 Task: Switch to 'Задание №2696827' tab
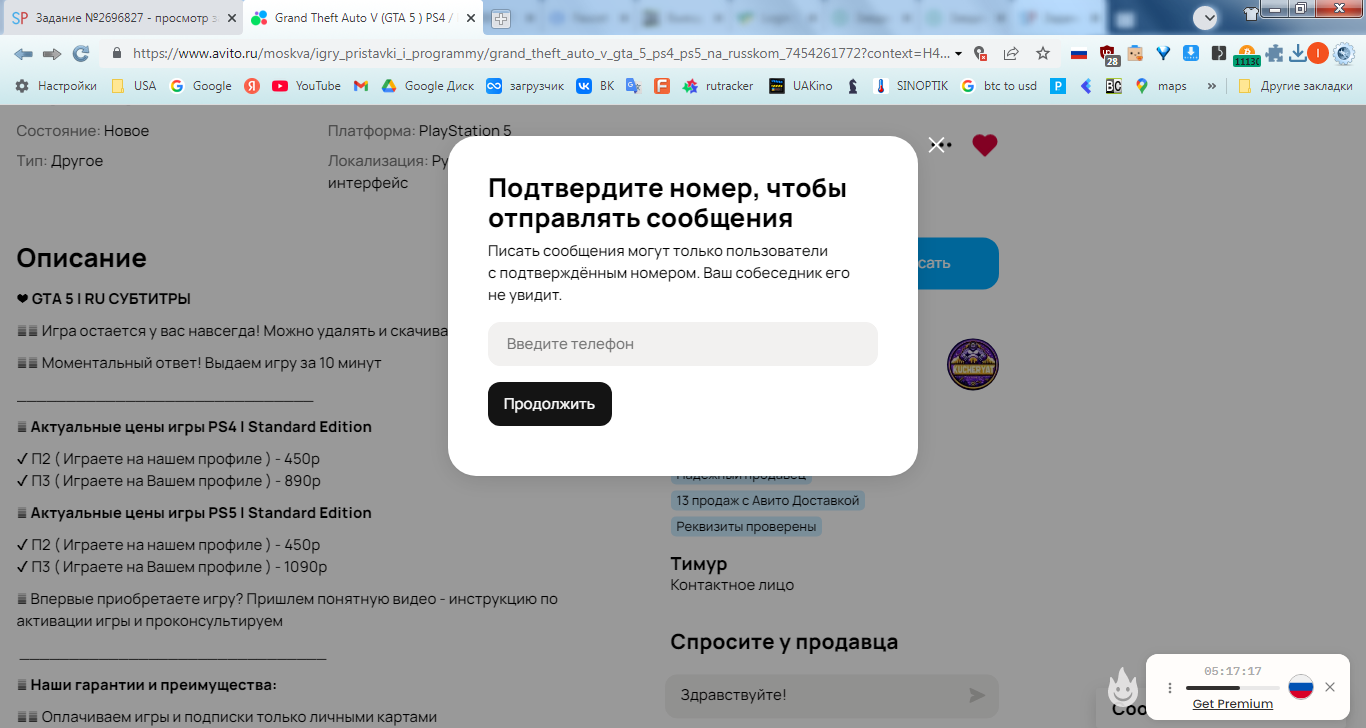point(124,18)
